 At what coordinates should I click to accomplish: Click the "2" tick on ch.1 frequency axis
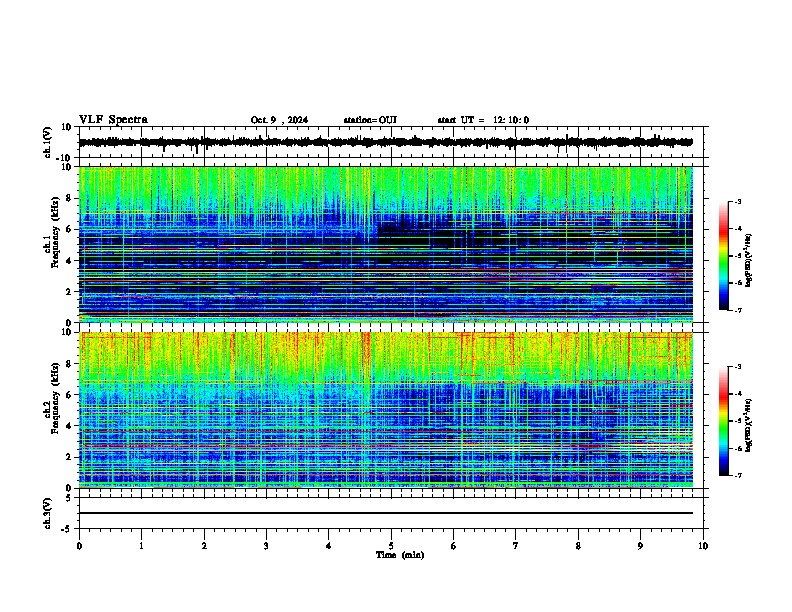click(x=70, y=291)
